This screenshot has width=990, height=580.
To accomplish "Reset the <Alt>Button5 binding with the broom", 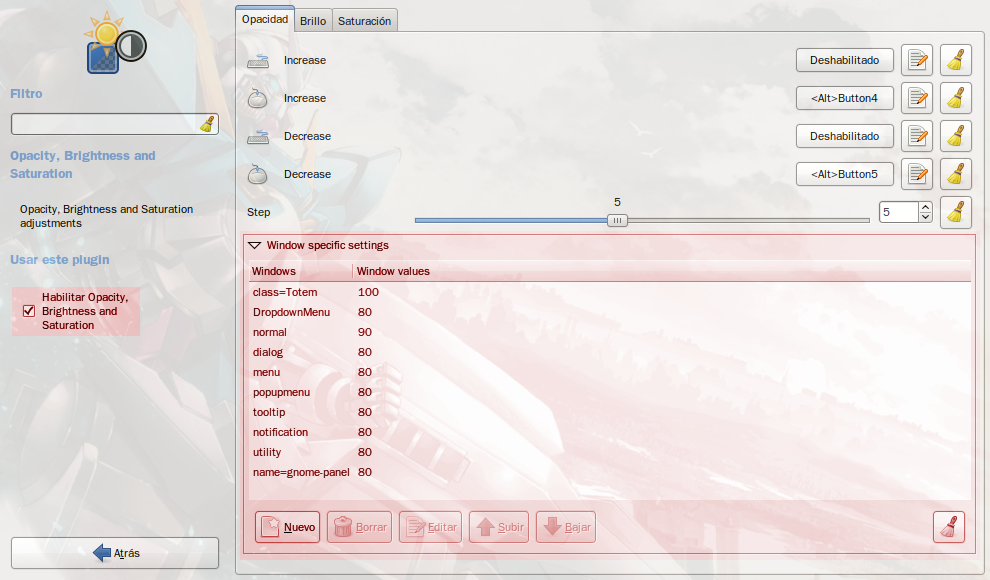I will [955, 174].
